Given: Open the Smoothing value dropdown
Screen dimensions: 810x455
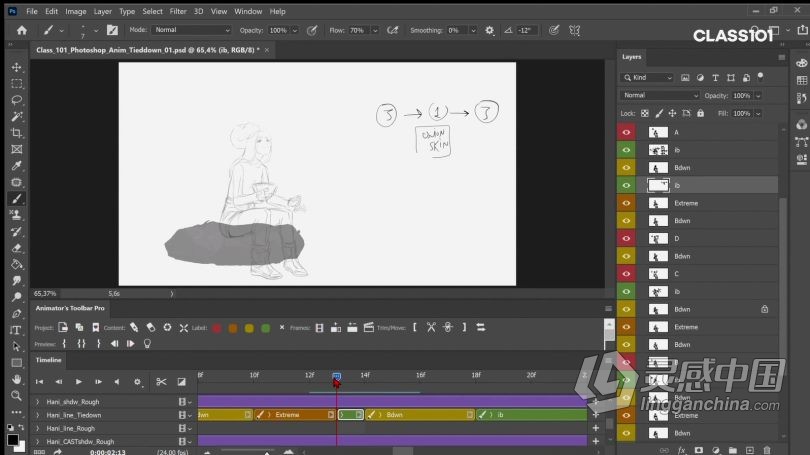Looking at the screenshot, I should [473, 30].
